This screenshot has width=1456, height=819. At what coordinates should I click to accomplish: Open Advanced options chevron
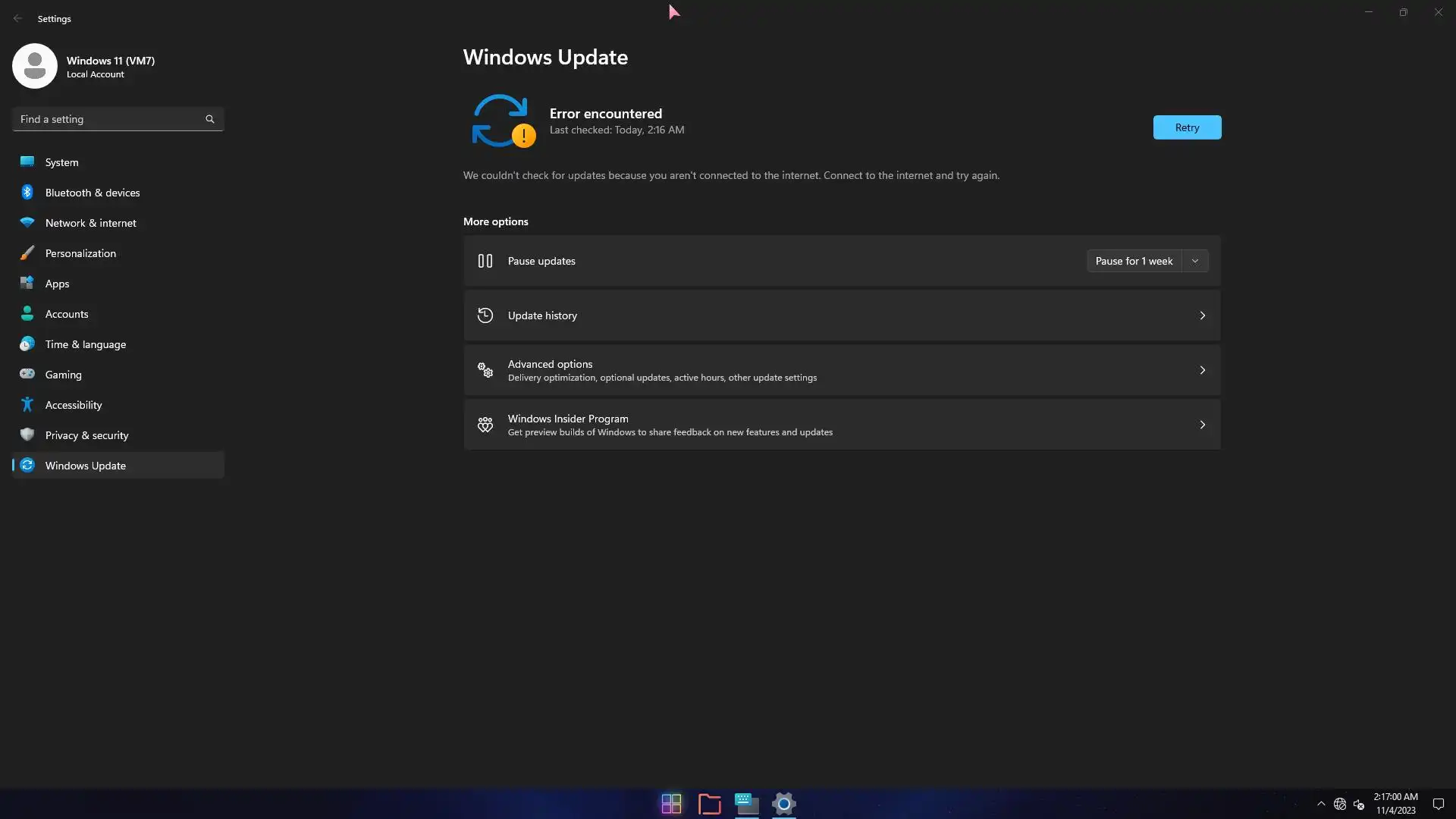1202,370
